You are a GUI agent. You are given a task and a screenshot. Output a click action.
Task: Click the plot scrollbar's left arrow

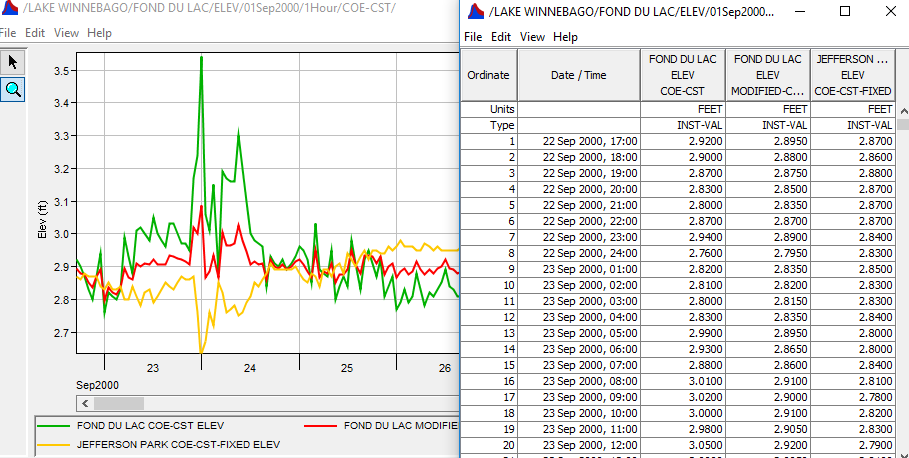click(85, 403)
